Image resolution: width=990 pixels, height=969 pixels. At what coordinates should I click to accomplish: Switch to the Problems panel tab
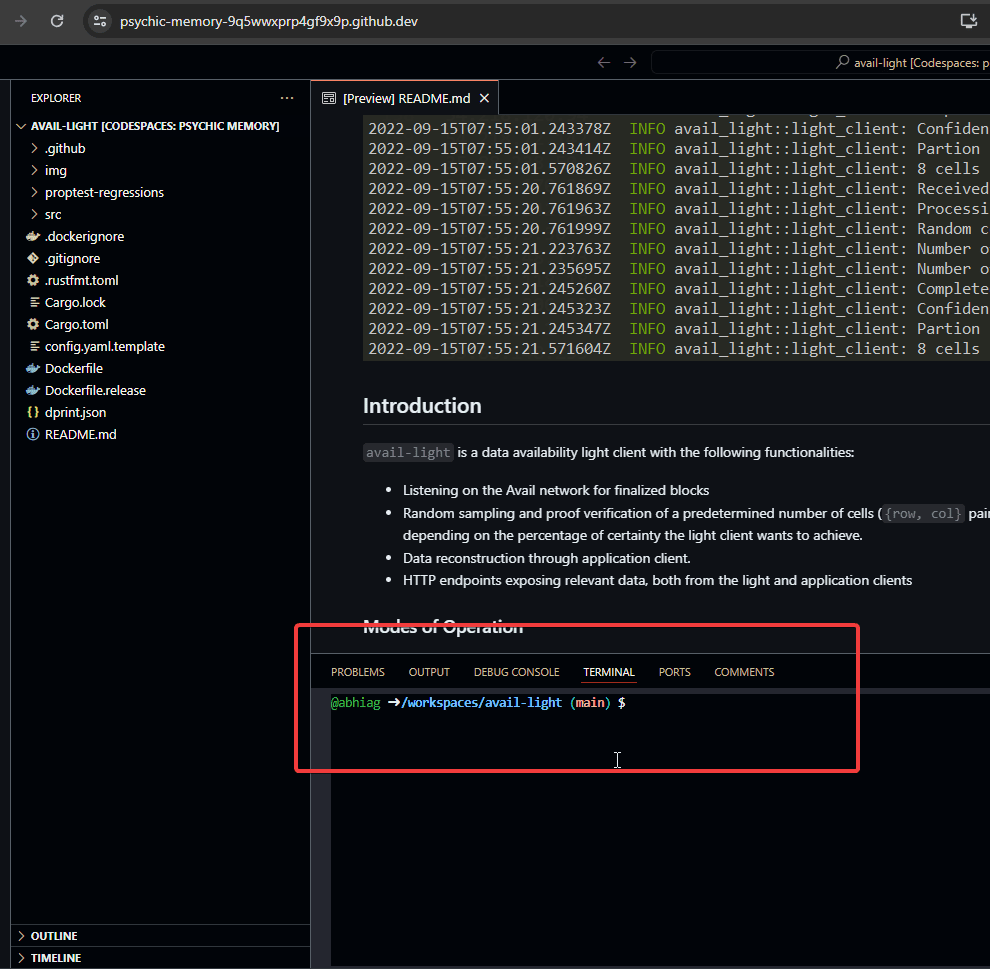click(x=357, y=672)
